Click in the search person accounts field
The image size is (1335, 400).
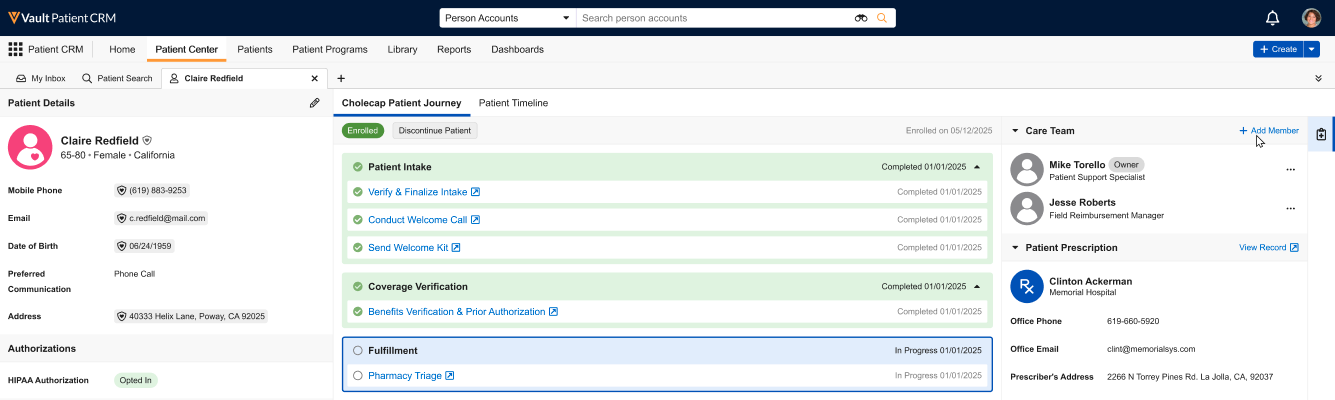[x=712, y=18]
